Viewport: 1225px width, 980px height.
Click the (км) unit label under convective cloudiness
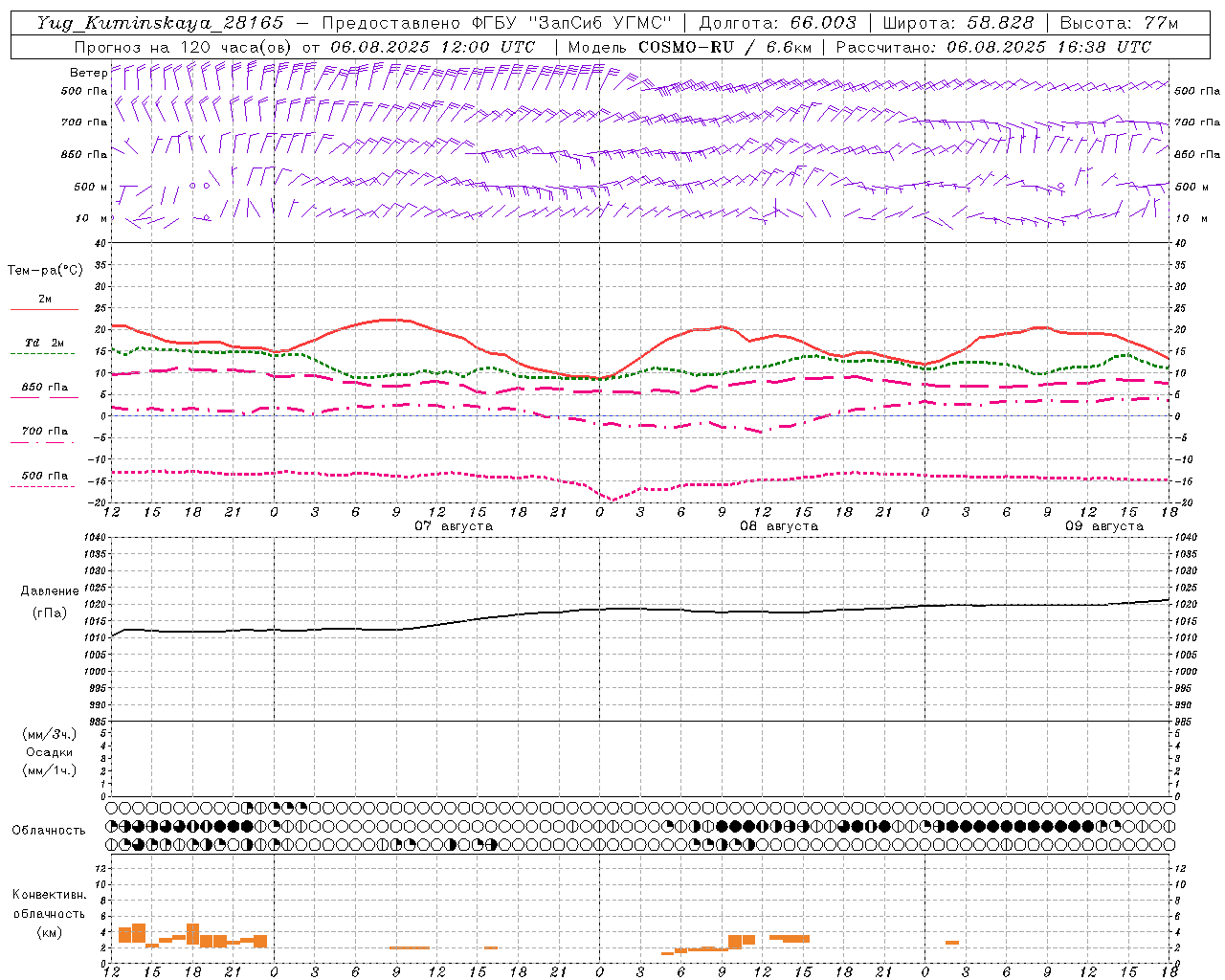(x=50, y=932)
